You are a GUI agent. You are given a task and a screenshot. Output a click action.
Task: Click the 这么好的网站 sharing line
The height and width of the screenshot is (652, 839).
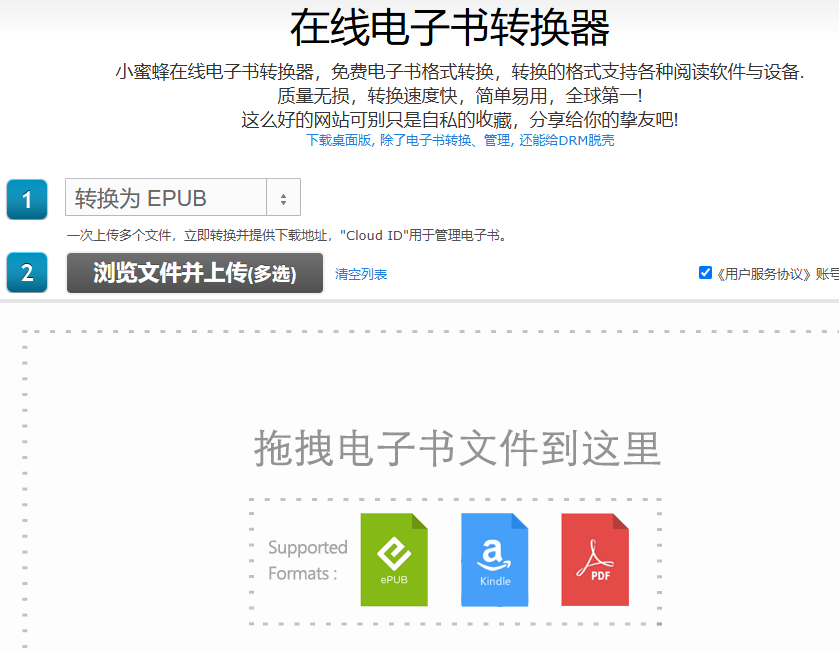click(x=460, y=119)
